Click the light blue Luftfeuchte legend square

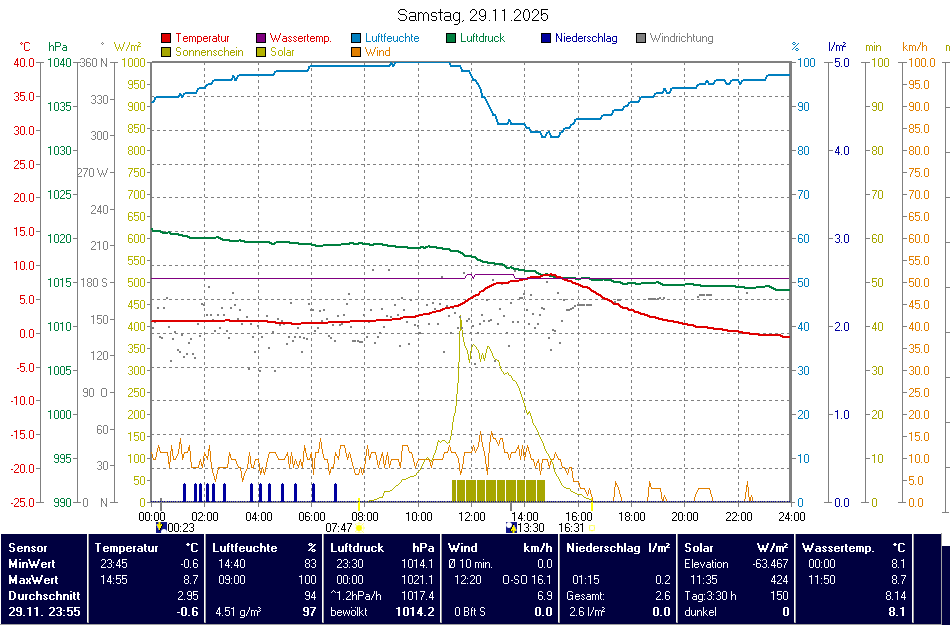[356, 39]
